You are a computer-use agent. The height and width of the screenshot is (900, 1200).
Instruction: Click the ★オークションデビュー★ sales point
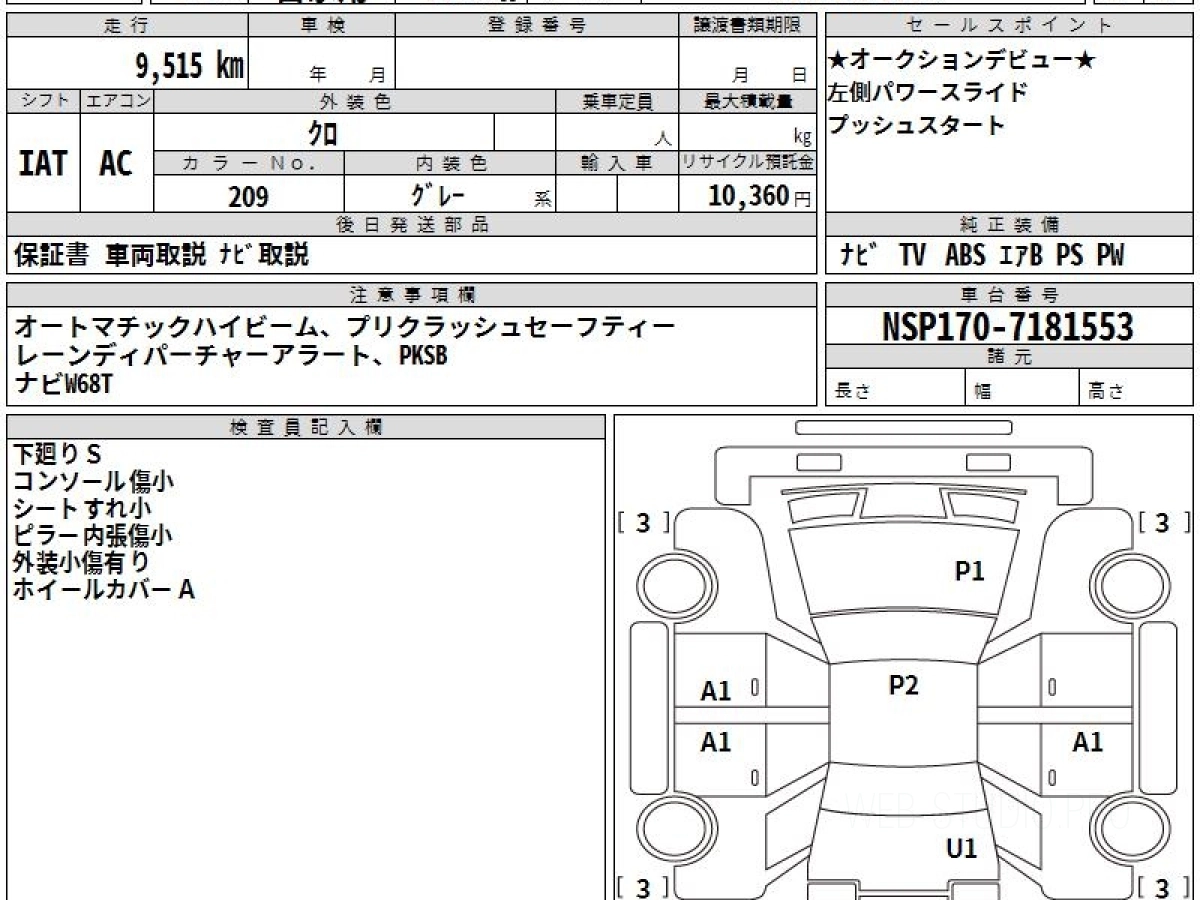pyautogui.click(x=962, y=61)
